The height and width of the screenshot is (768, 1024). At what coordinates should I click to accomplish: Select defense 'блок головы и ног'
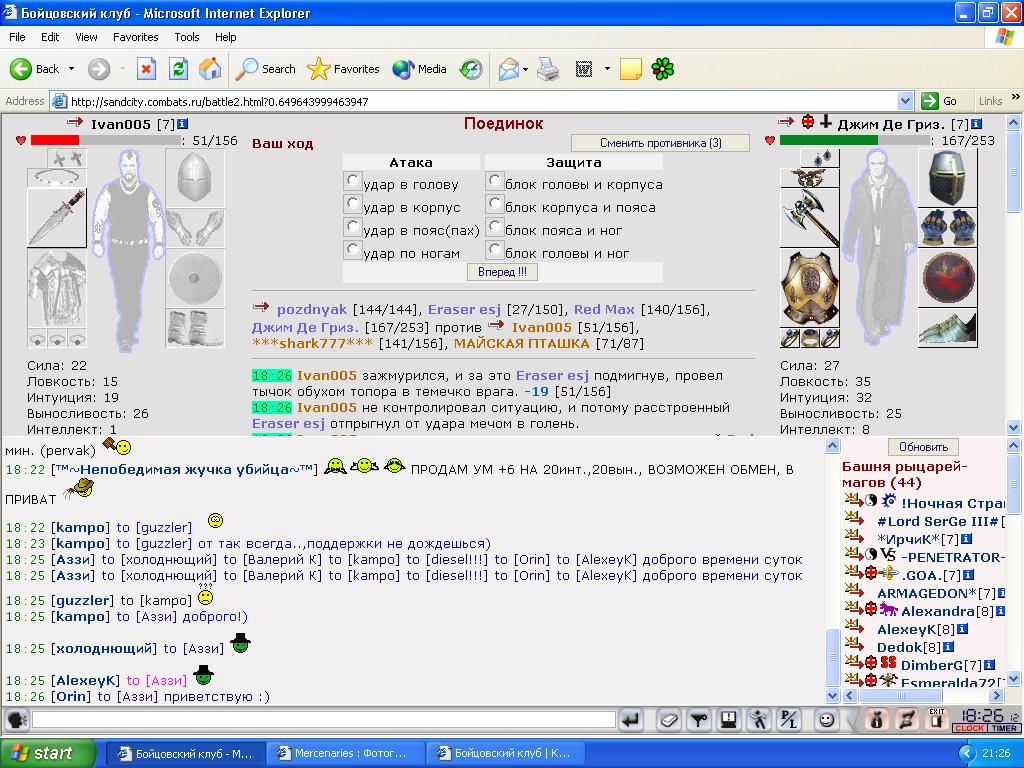click(495, 249)
